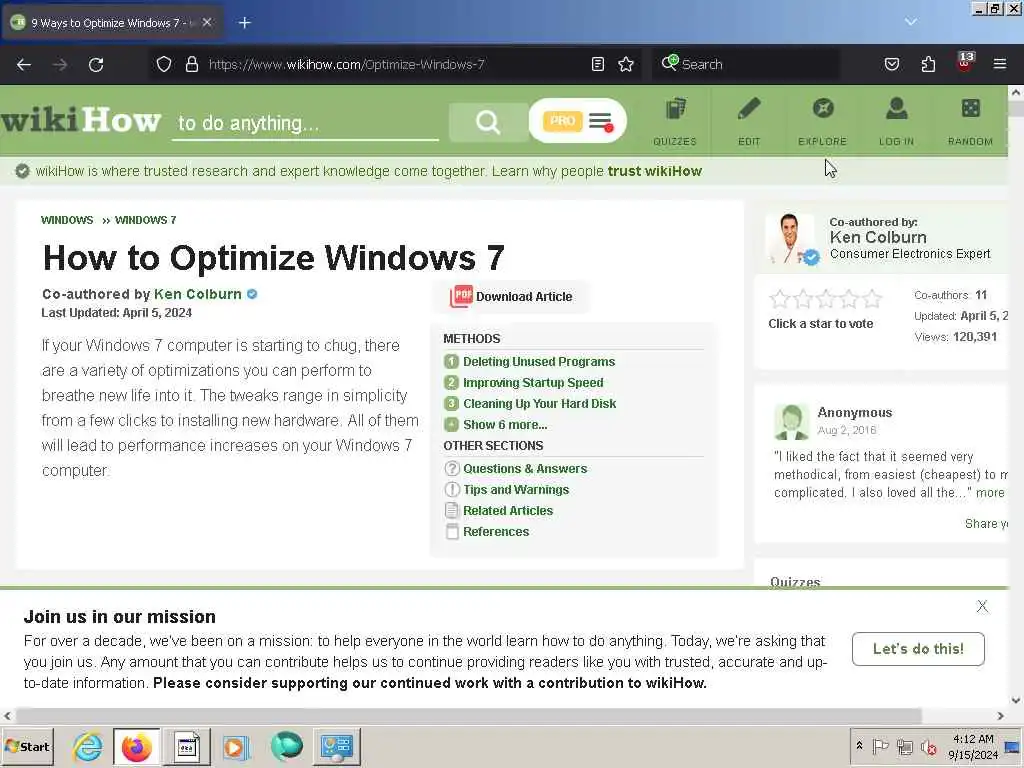Open Quizzes in wikiHow header
The image size is (1024, 768).
pyautogui.click(x=675, y=121)
